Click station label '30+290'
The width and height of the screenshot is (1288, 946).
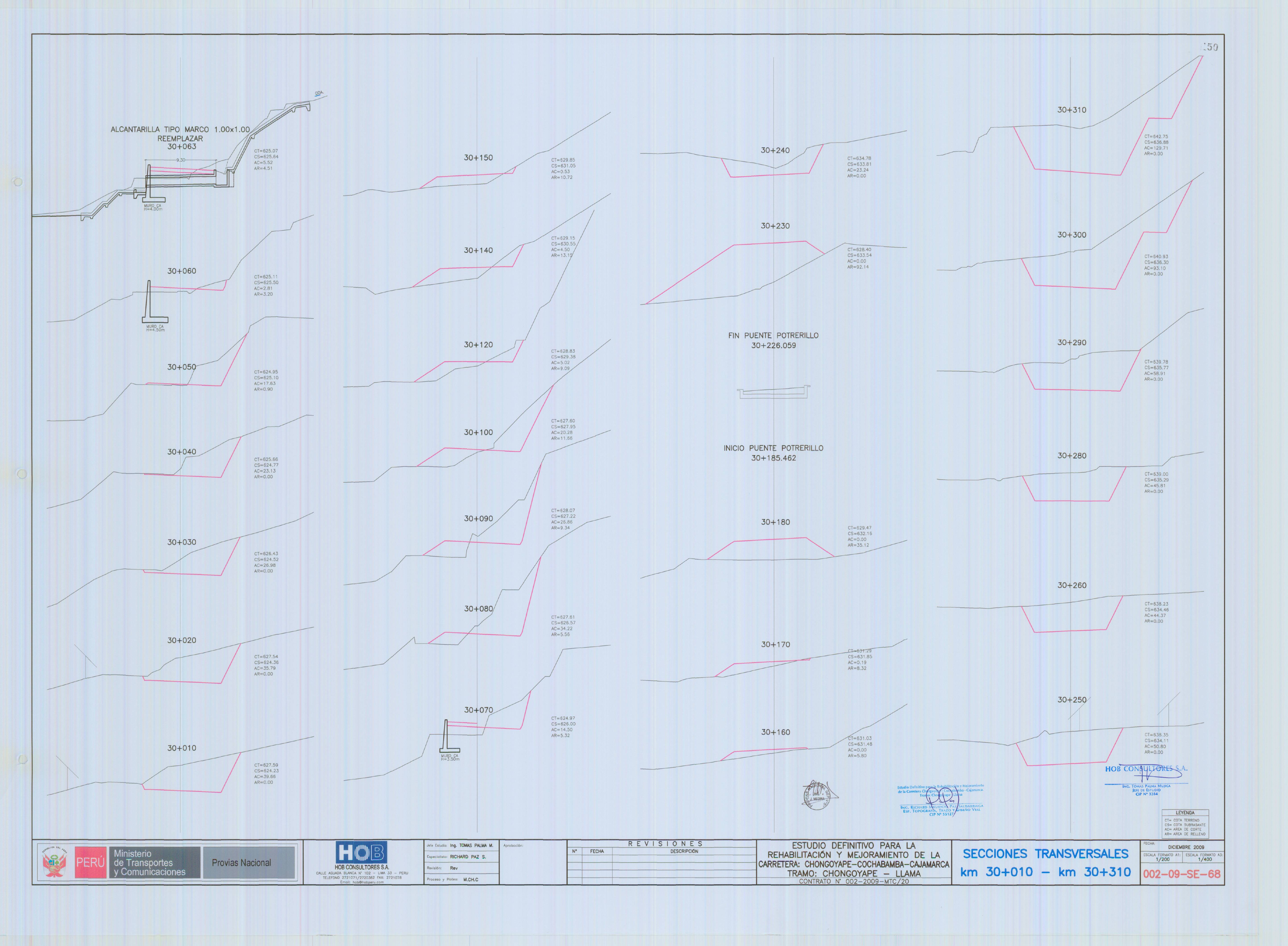(x=1072, y=342)
